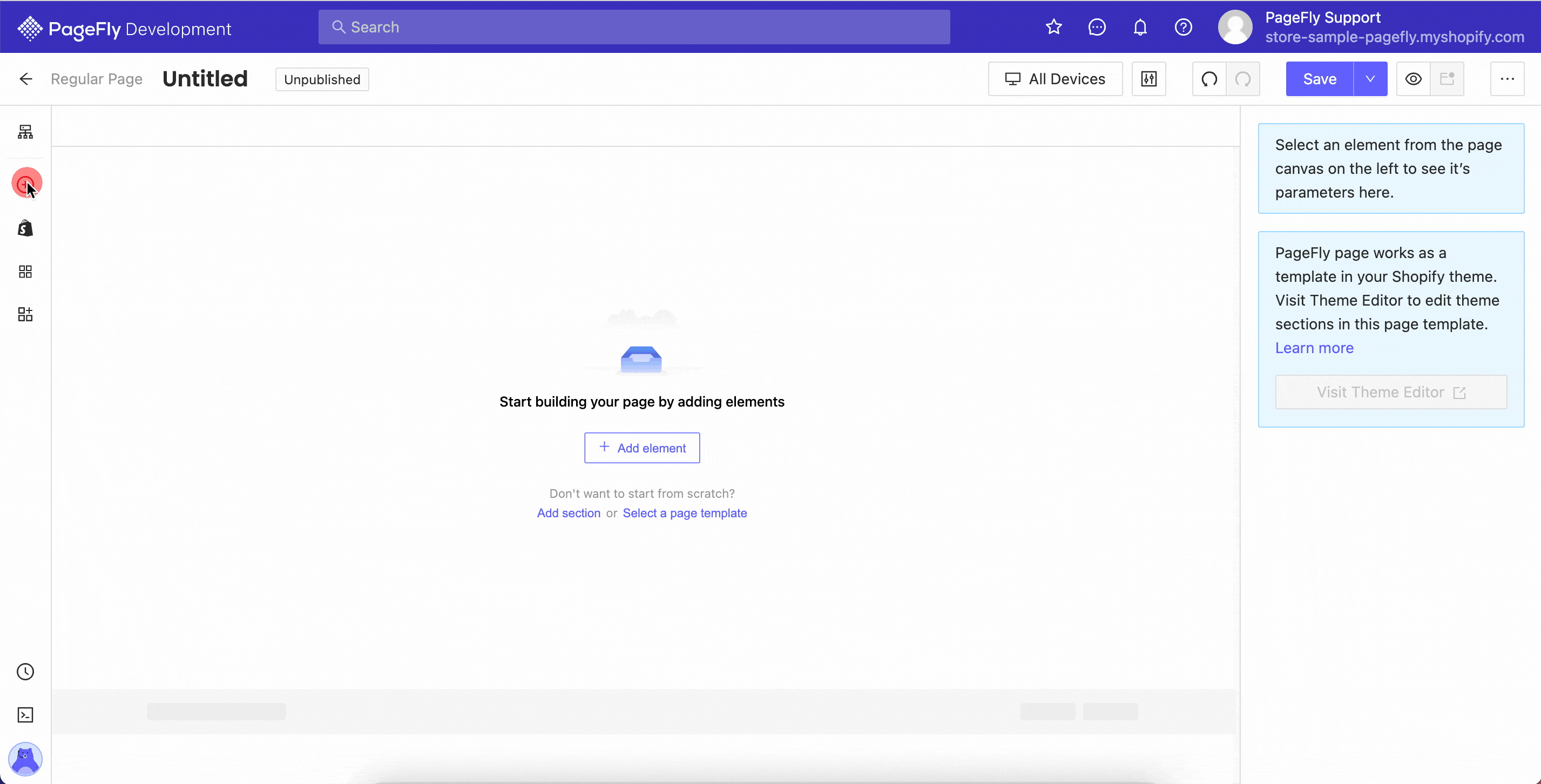Image resolution: width=1541 pixels, height=784 pixels.
Task: Click the store-sample-pagefly.myshopify.com store name
Action: pos(1395,37)
